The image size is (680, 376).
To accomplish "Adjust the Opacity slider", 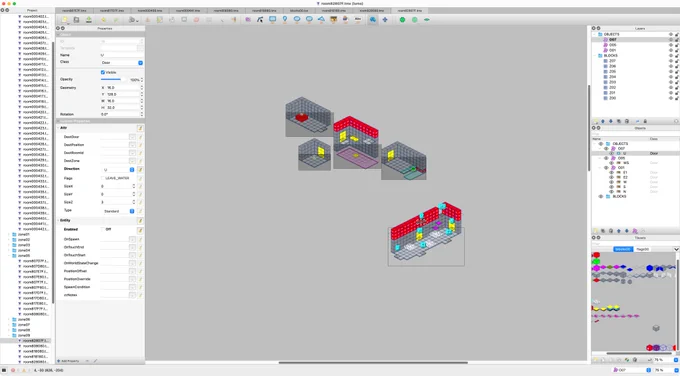I will 113,80.
